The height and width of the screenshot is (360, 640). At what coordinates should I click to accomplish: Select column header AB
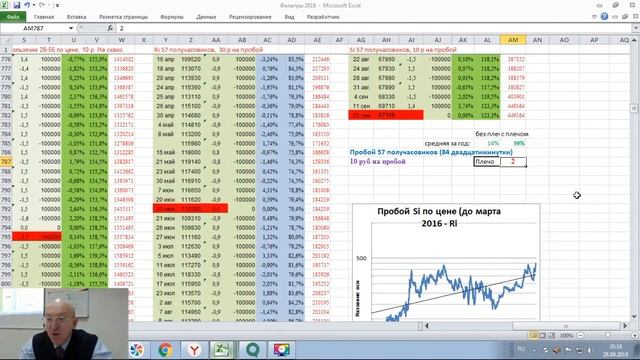242,40
